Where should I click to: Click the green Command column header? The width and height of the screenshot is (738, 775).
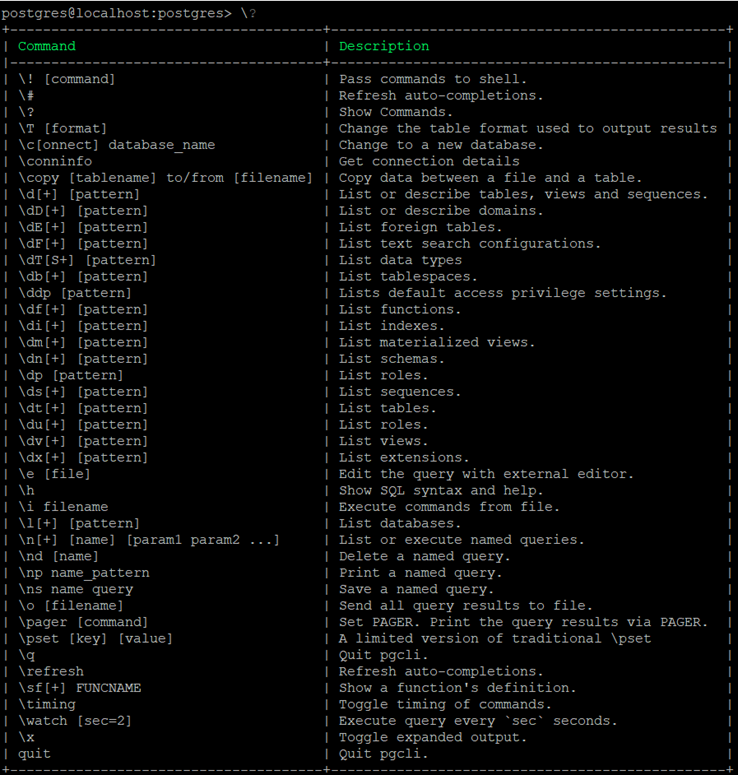pyautogui.click(x=47, y=46)
